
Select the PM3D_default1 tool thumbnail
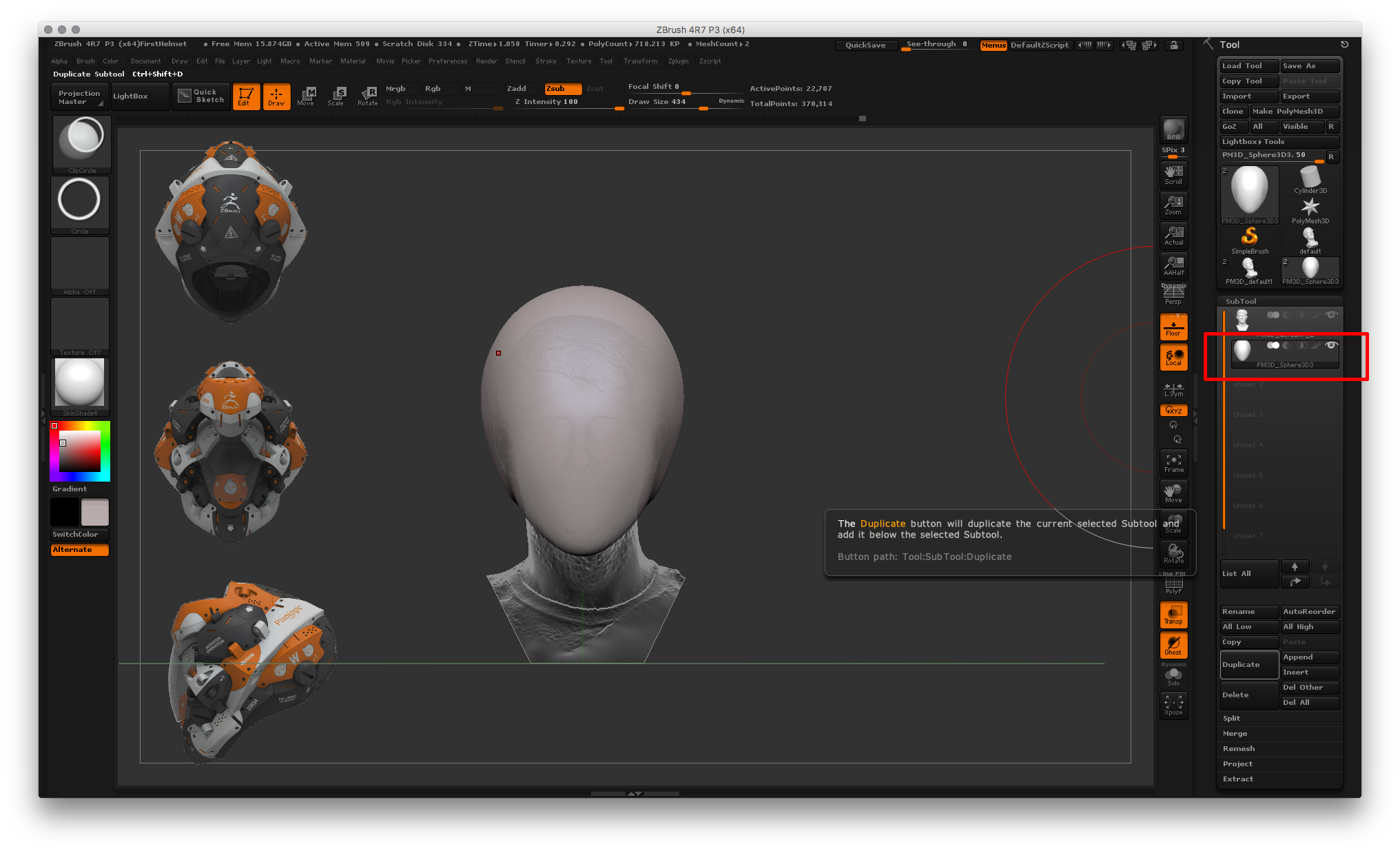coord(1249,271)
